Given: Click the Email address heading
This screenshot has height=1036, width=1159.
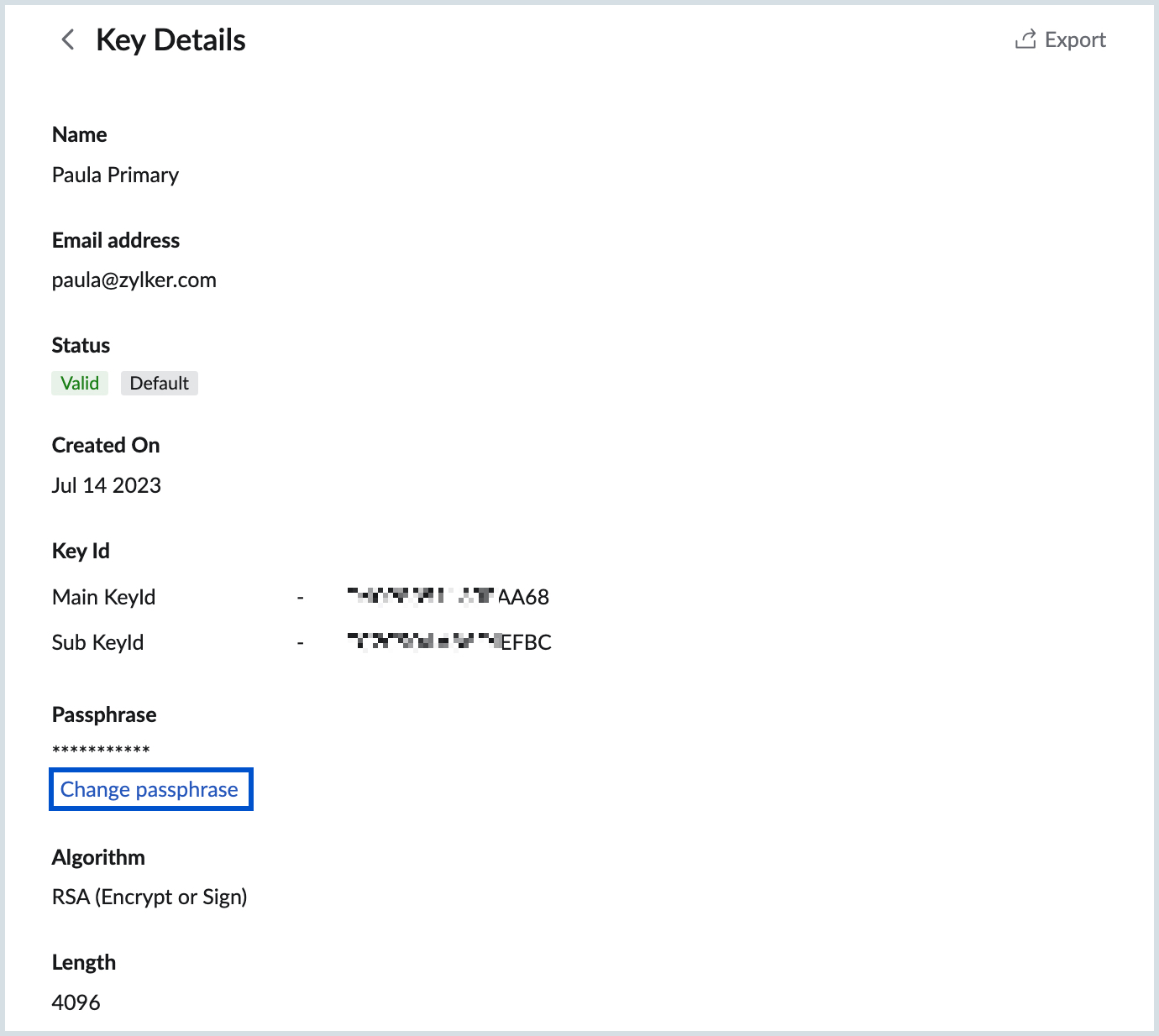Looking at the screenshot, I should 116,240.
